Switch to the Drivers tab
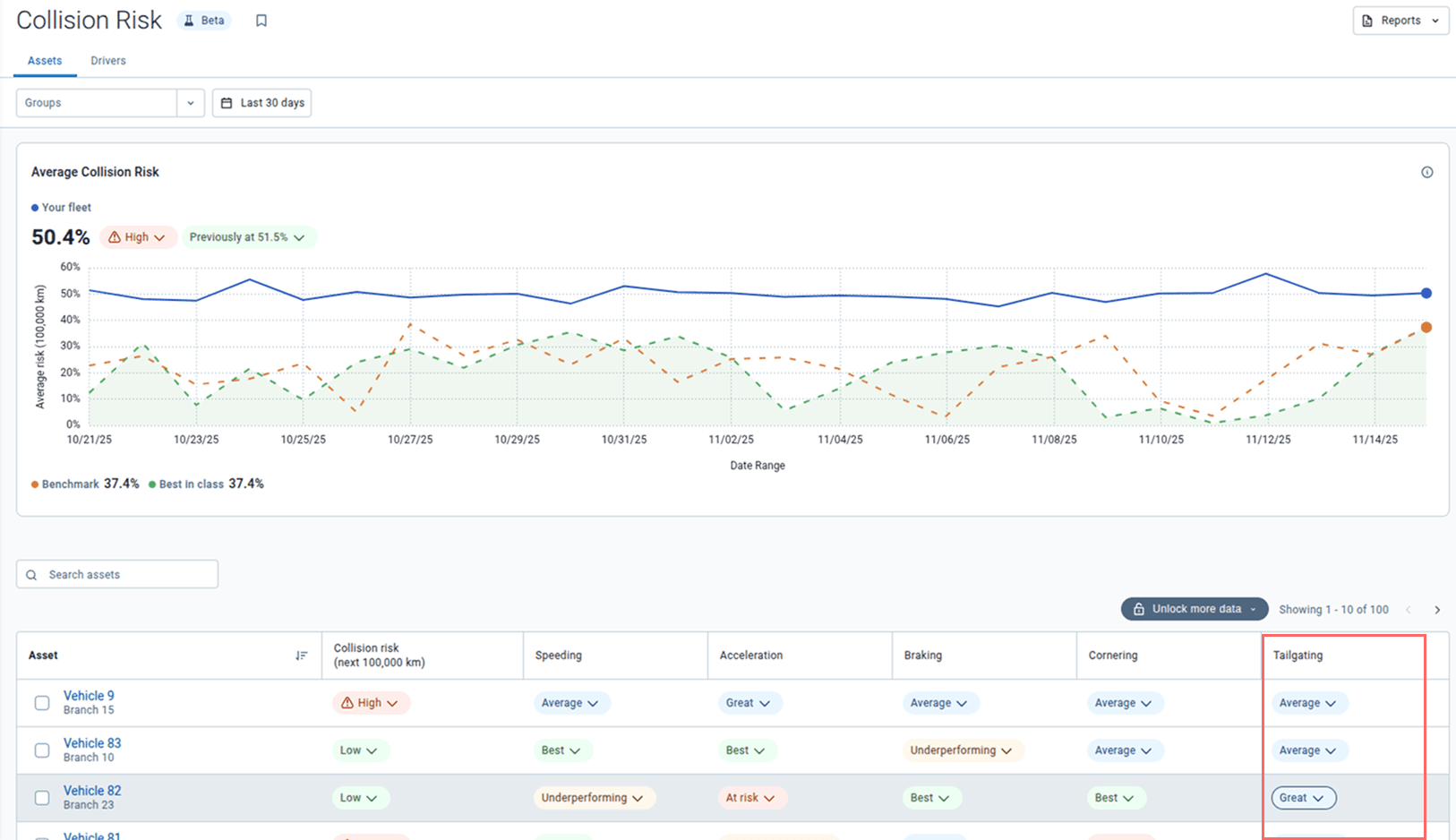This screenshot has height=840, width=1456. point(108,61)
